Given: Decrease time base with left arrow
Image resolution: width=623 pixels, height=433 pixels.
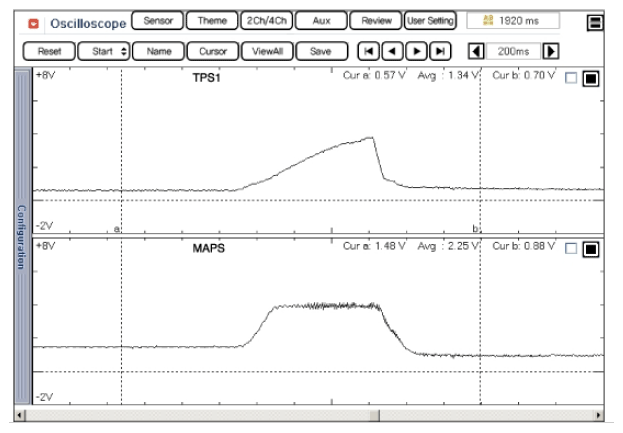Looking at the screenshot, I should [x=477, y=50].
